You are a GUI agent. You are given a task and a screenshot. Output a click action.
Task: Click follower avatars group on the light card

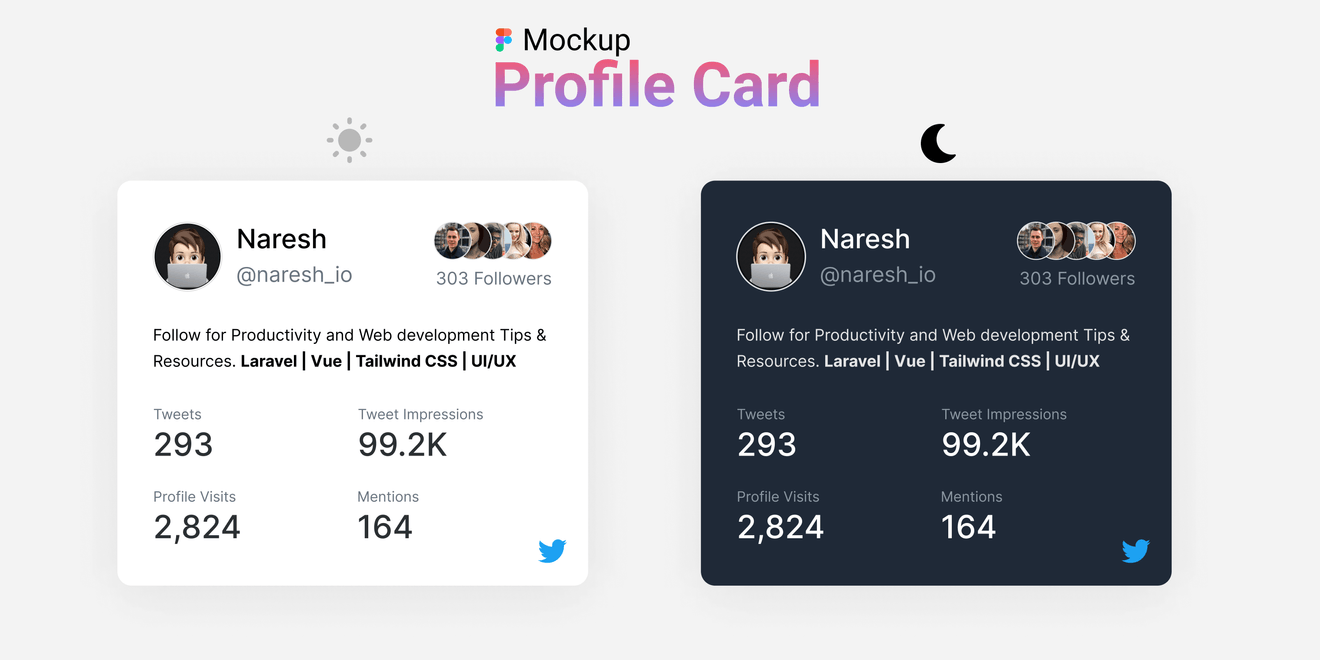tap(493, 241)
